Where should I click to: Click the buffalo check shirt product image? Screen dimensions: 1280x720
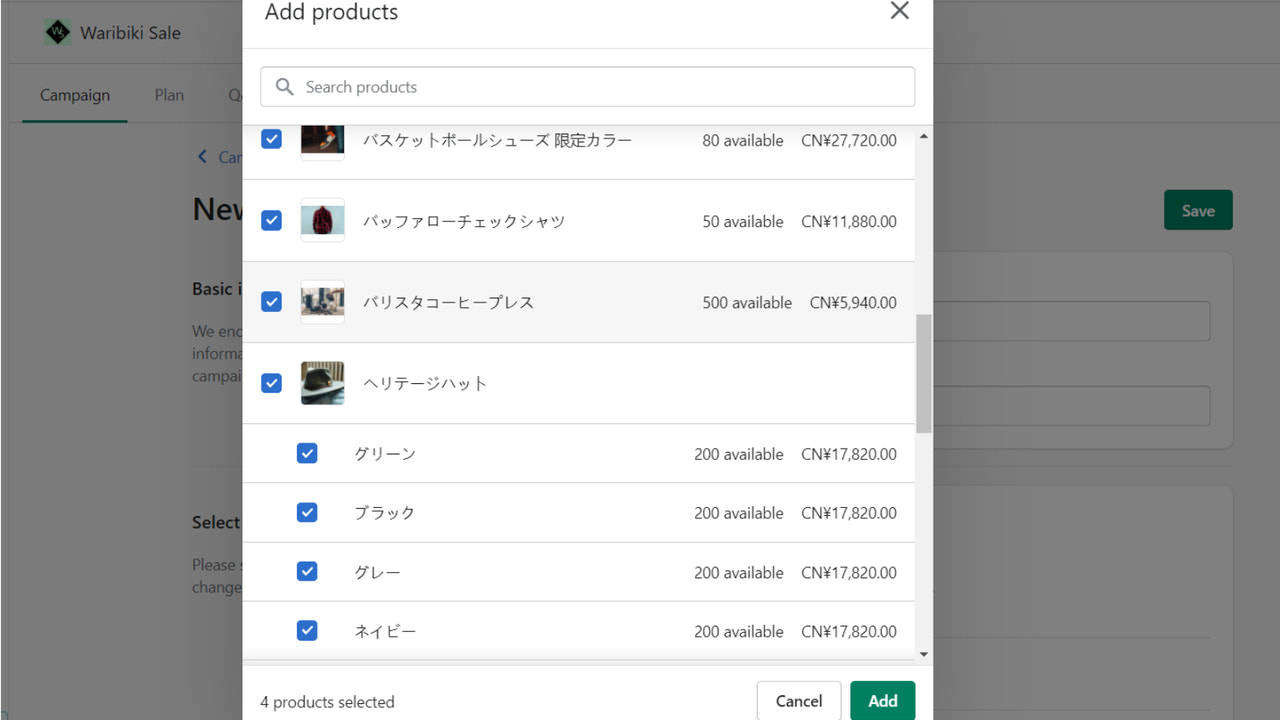(x=322, y=221)
